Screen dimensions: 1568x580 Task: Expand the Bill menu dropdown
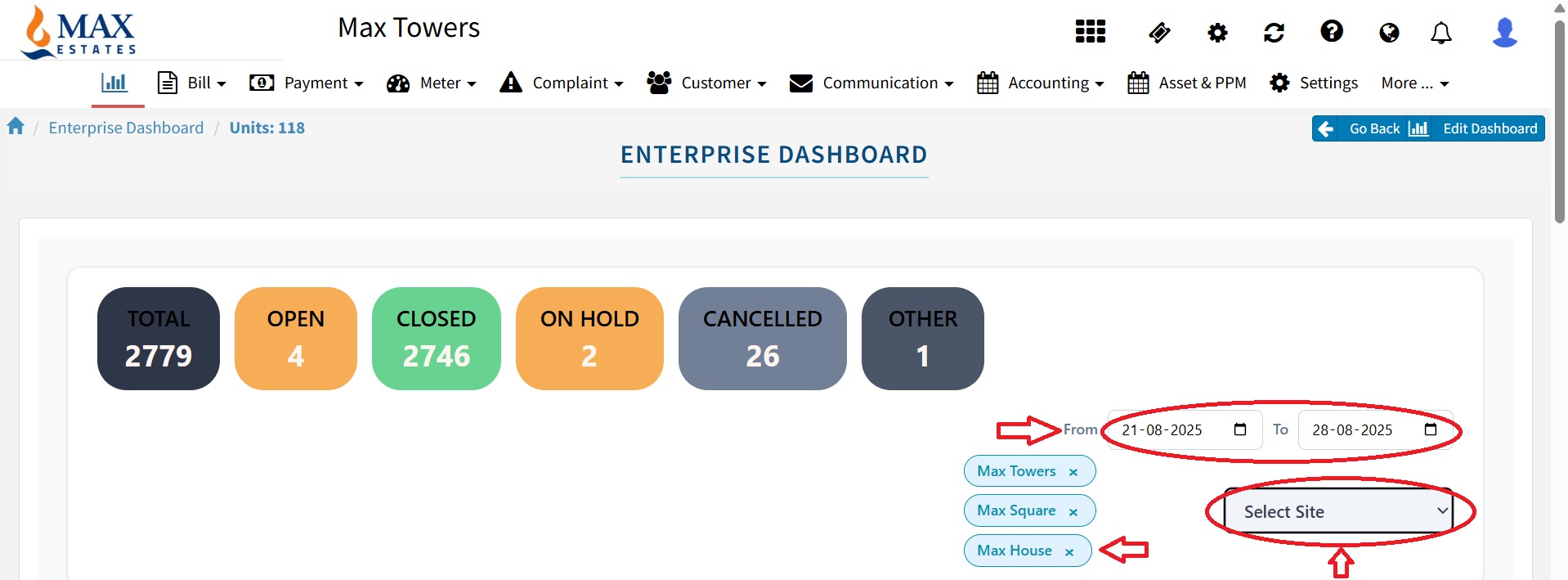pos(192,83)
